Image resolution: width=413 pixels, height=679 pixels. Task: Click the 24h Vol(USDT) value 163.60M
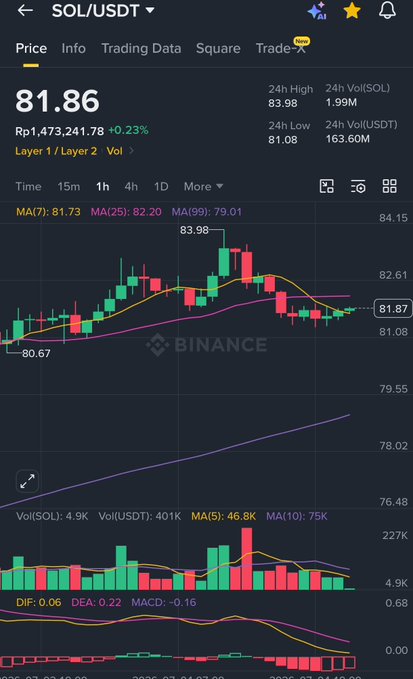tap(348, 139)
